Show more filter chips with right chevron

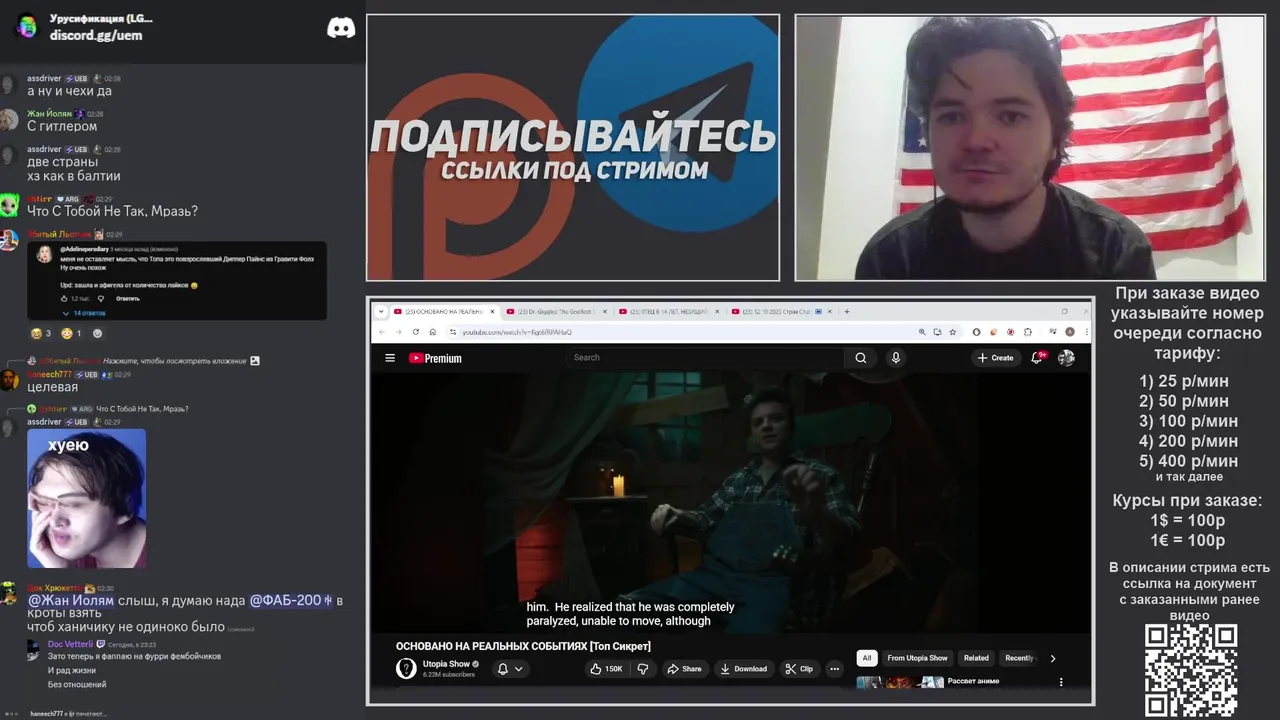pos(1052,658)
